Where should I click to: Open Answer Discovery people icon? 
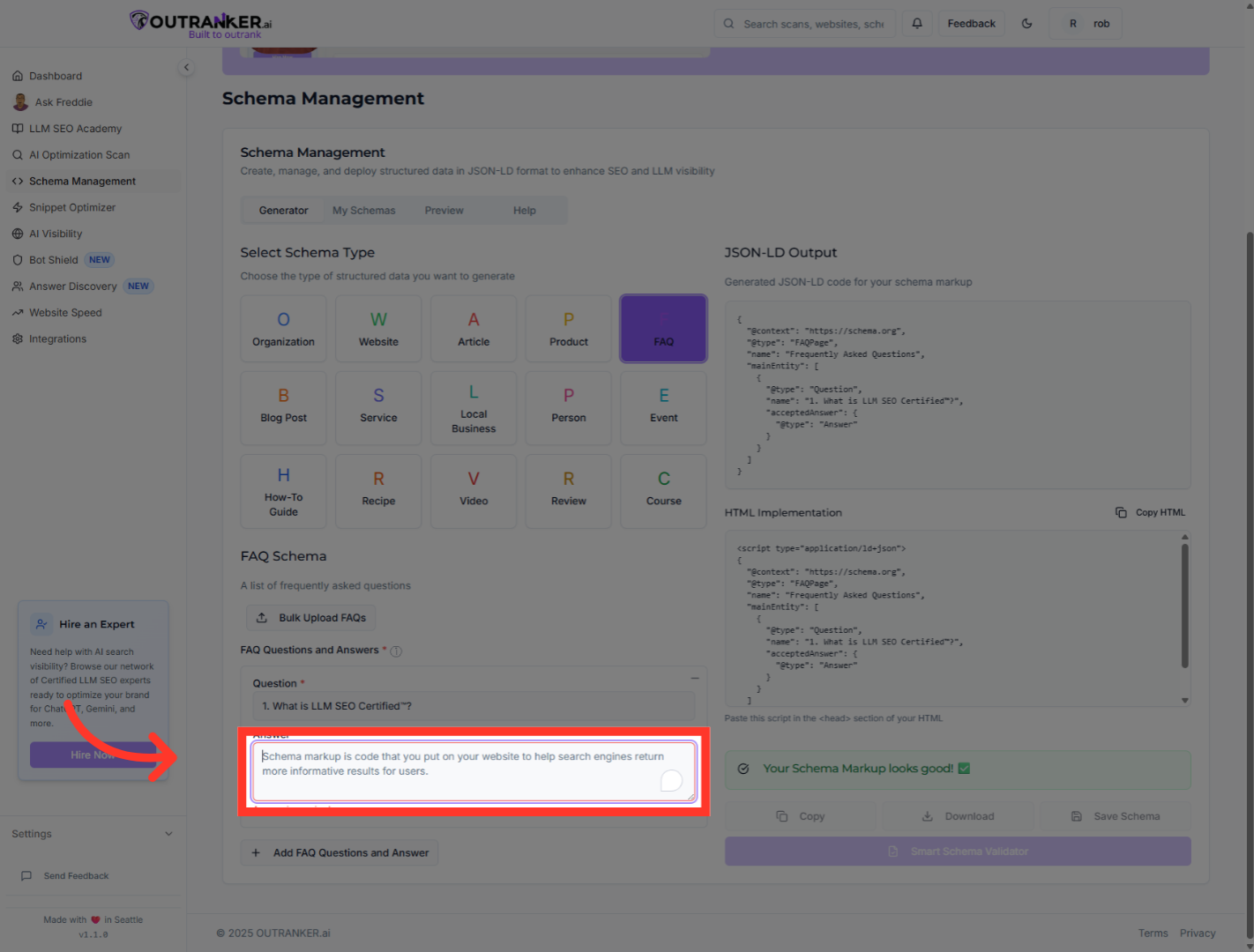(18, 286)
